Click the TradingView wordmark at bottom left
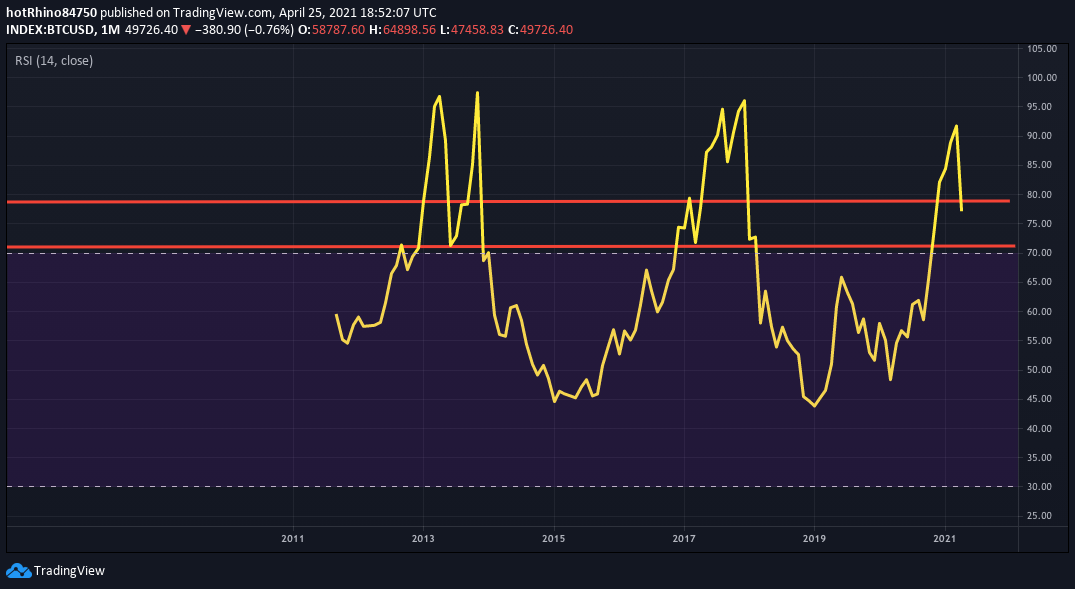Screen dimensions: 1075x589 pos(69,571)
